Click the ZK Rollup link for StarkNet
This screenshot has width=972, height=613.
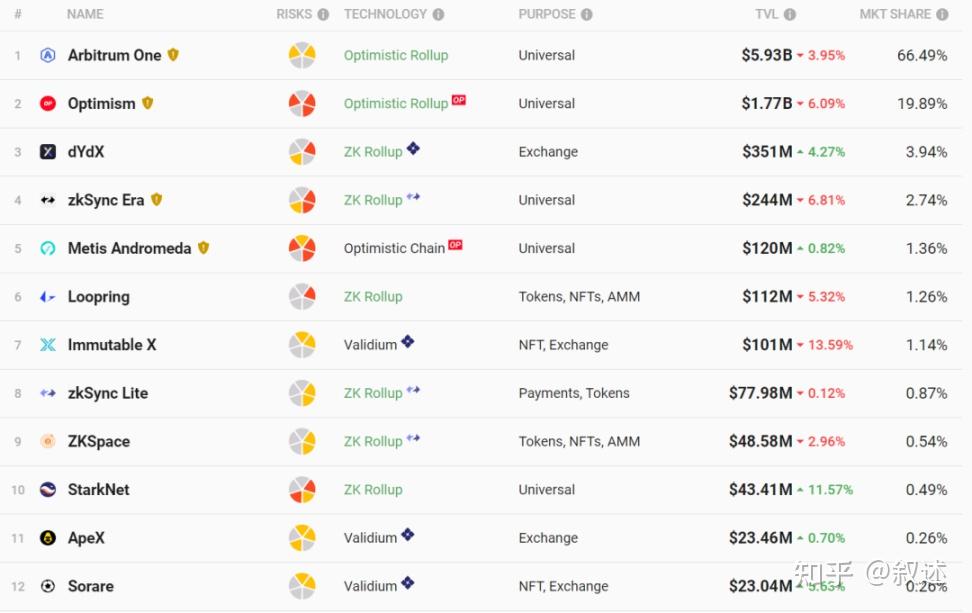pyautogui.click(x=373, y=490)
